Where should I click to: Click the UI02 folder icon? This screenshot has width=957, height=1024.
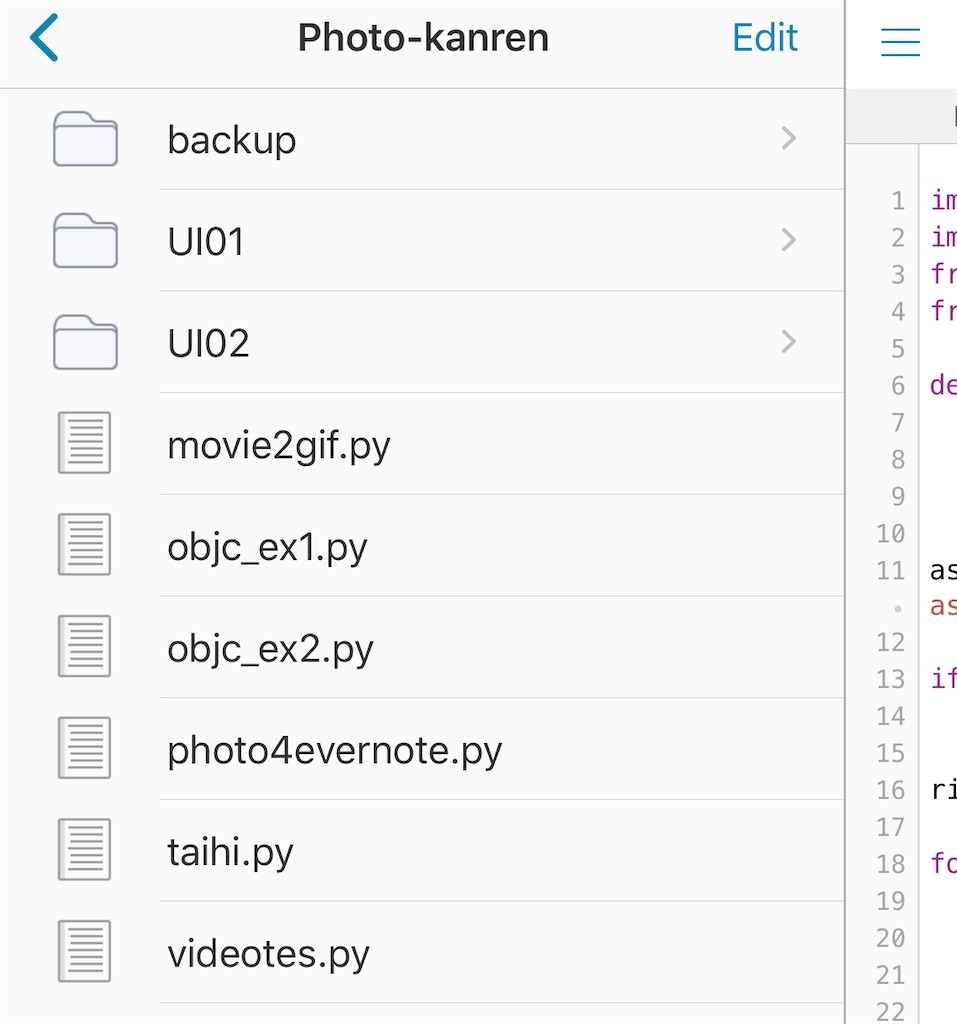pos(86,342)
